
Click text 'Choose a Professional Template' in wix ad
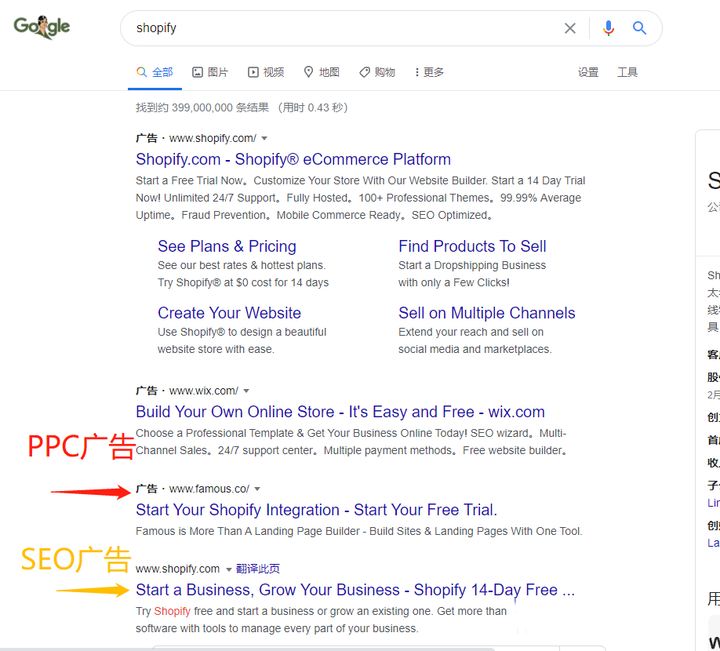point(214,433)
